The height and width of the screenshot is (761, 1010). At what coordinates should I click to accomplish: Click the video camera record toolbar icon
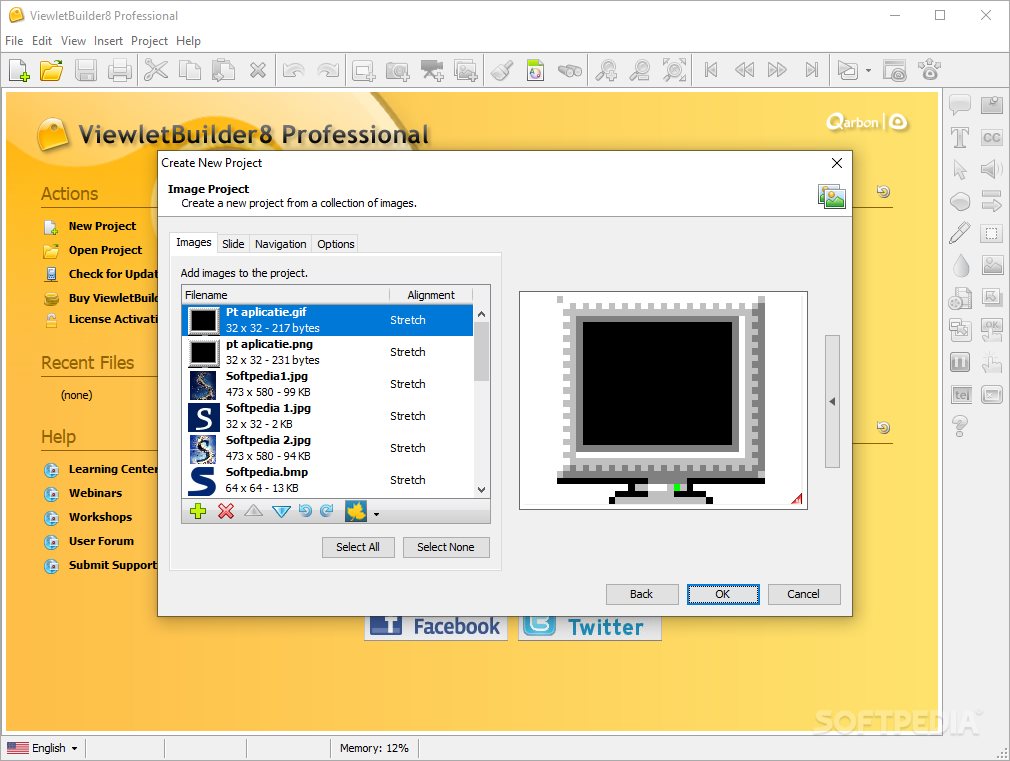pos(432,71)
